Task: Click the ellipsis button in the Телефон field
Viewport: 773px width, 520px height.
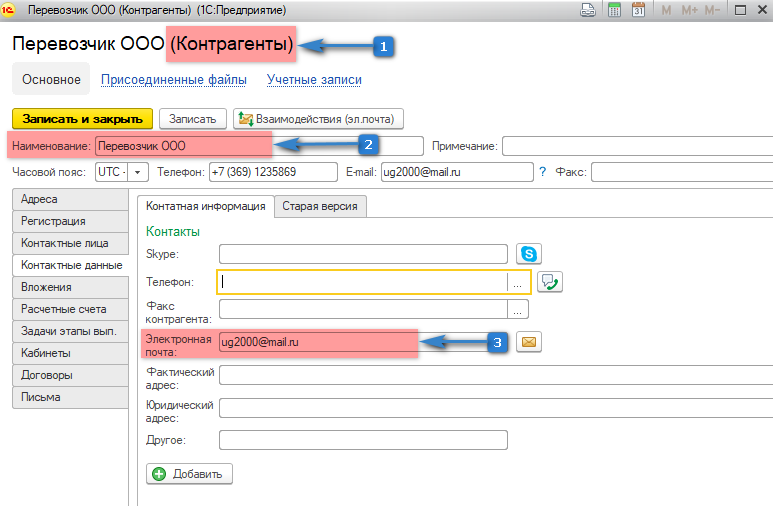Action: pos(518,282)
